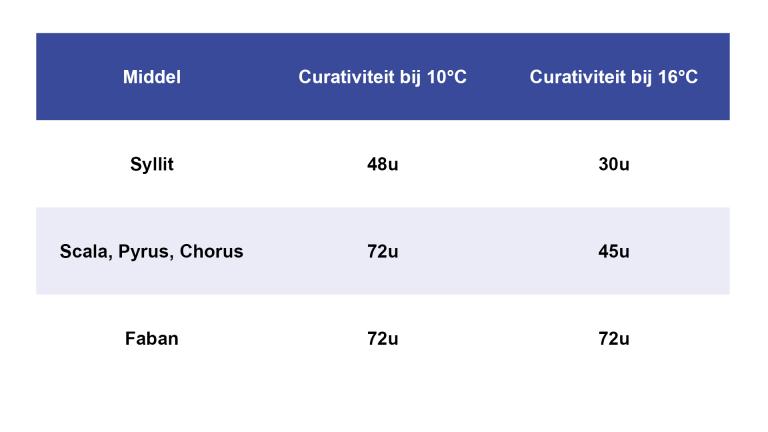Click the 16°C text in the header

677,77
